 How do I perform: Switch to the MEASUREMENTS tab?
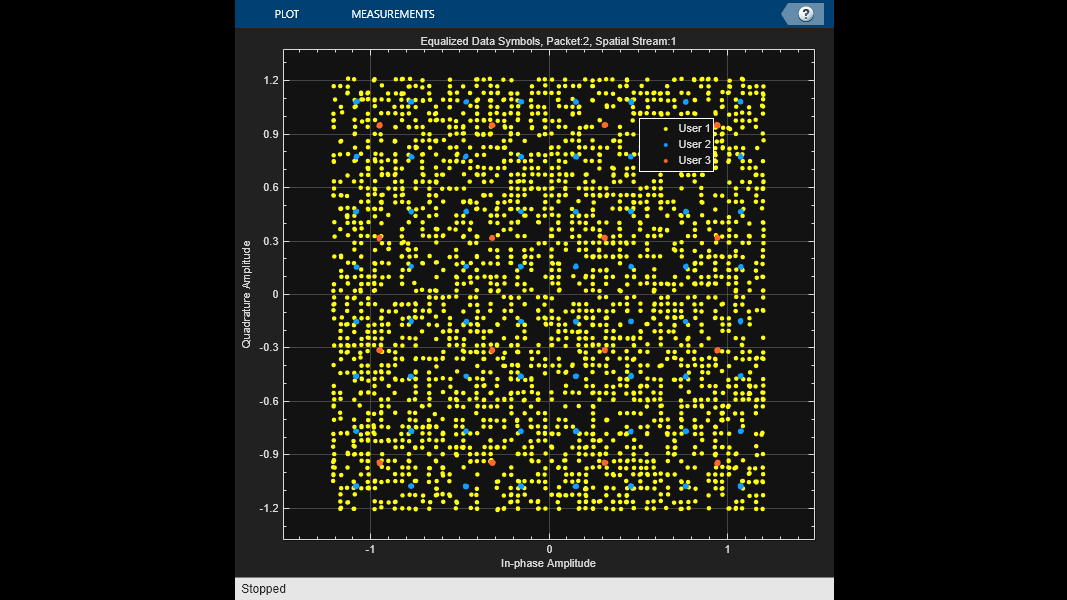392,14
